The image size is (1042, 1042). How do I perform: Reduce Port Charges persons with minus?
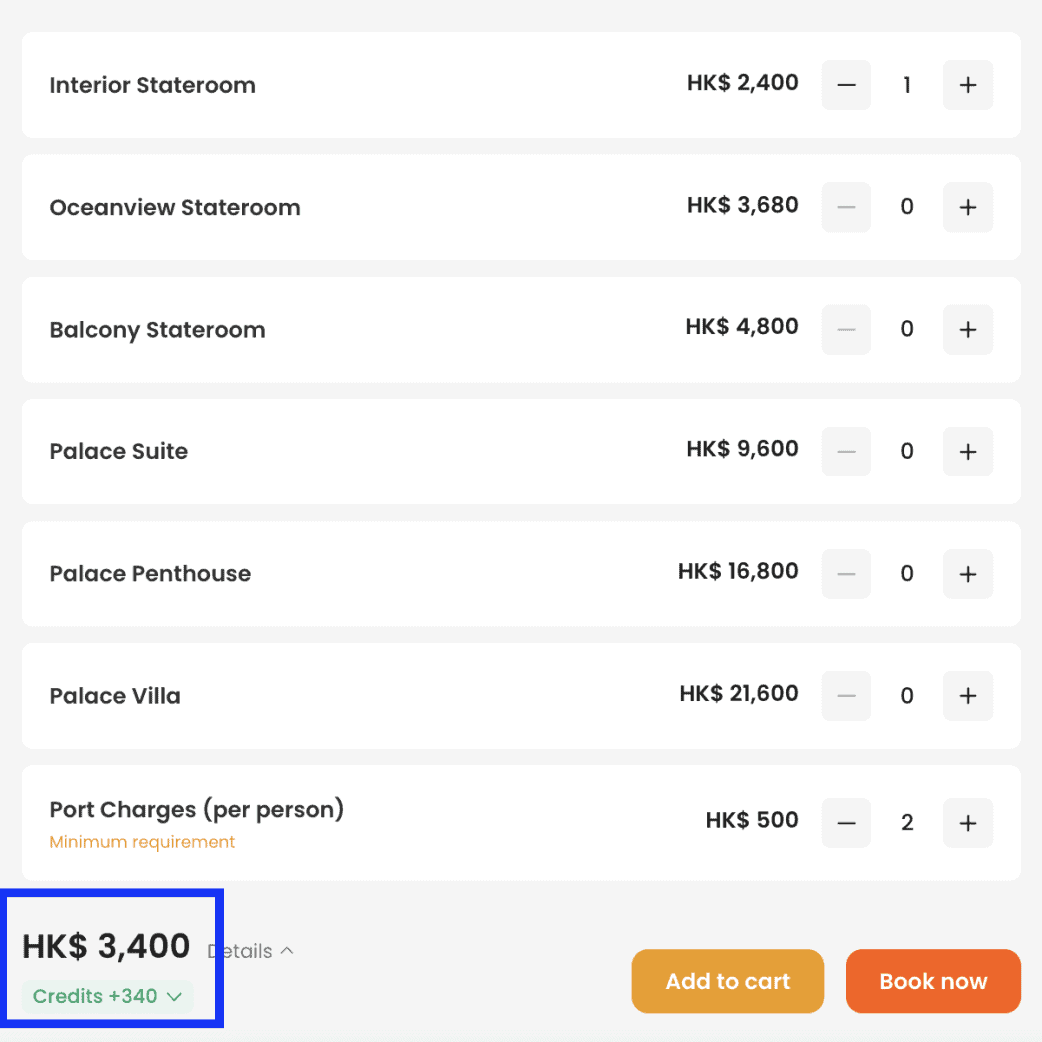click(846, 822)
